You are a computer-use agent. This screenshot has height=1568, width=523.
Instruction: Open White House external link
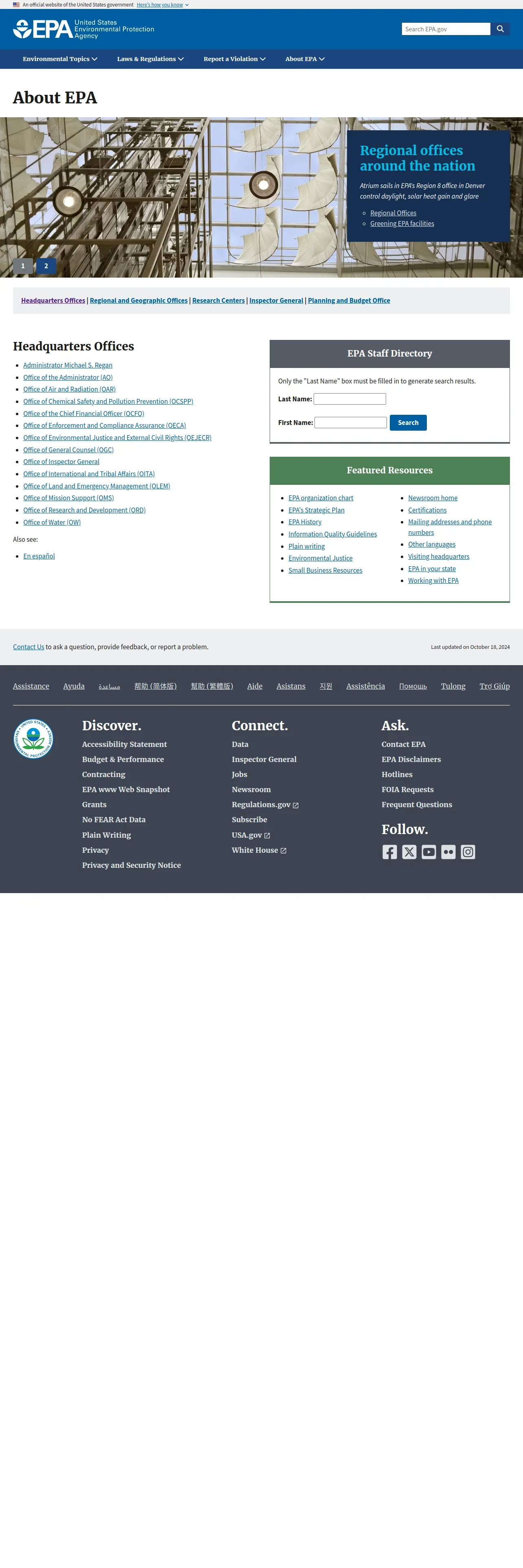[x=259, y=850]
